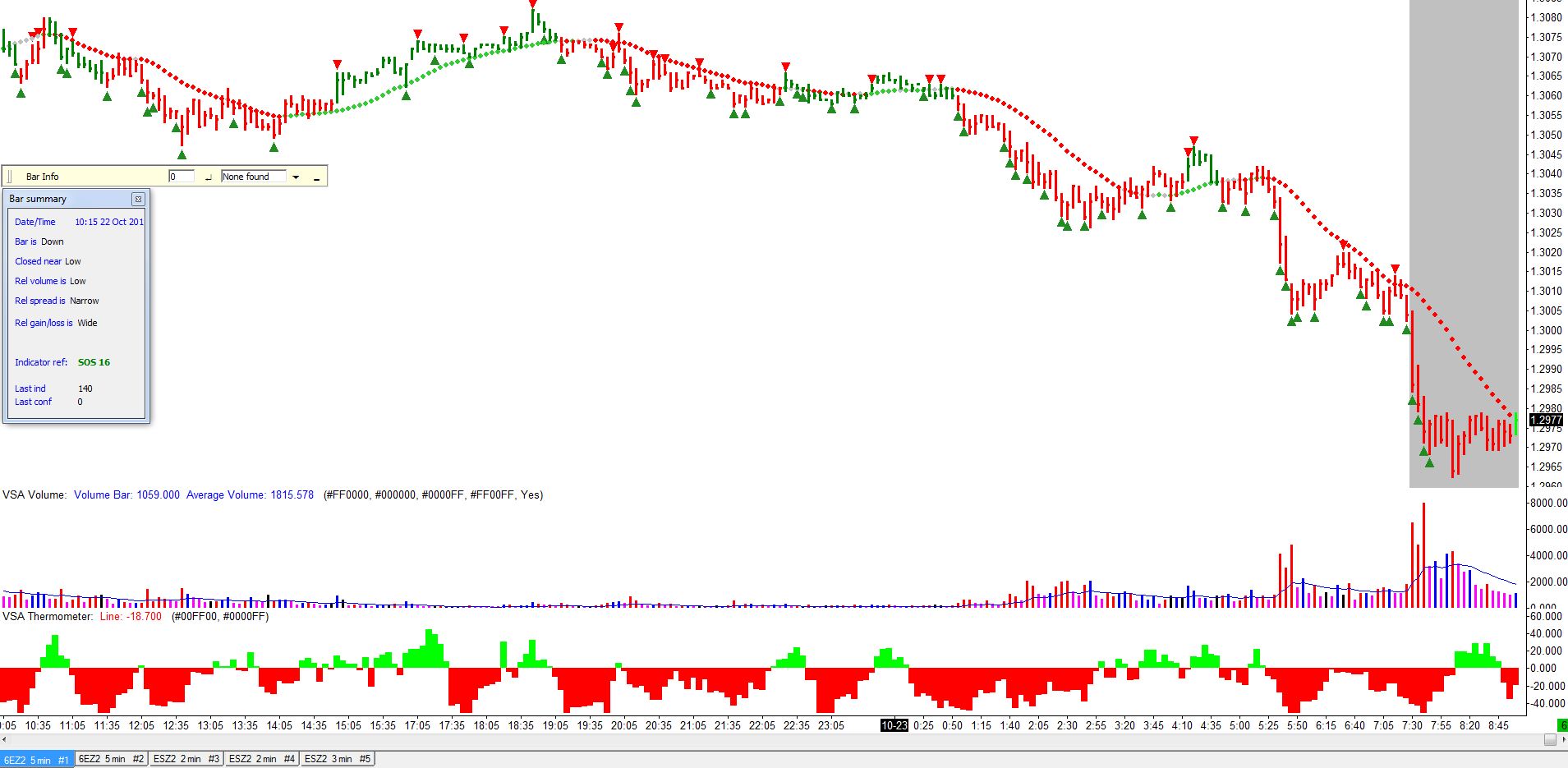This screenshot has height=768, width=1568.
Task: Click the Bar is Down row
Action: (39, 241)
